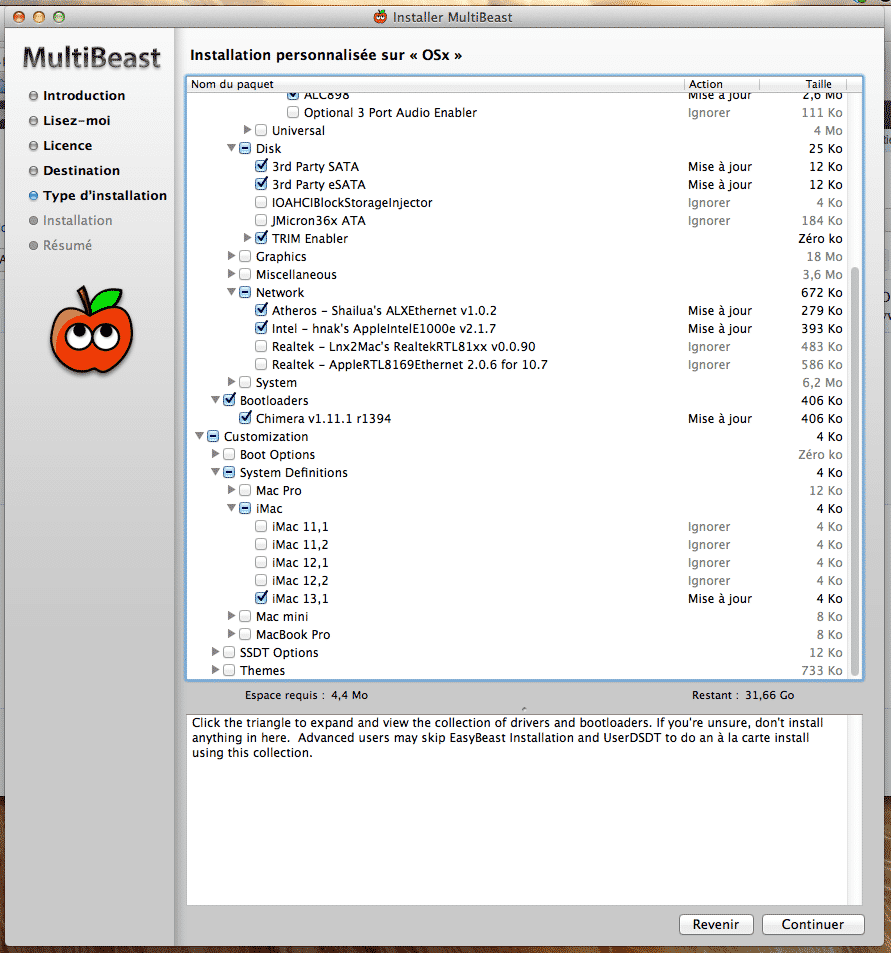Click the Continuer button
Image resolution: width=891 pixels, height=953 pixels.
[x=812, y=924]
